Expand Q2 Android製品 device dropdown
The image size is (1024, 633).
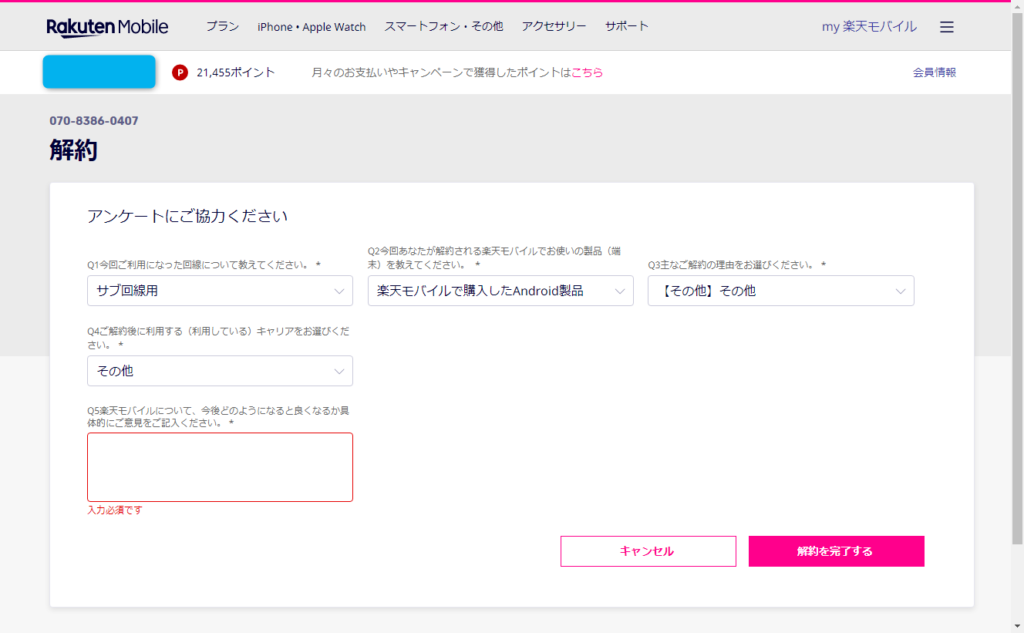click(x=500, y=291)
